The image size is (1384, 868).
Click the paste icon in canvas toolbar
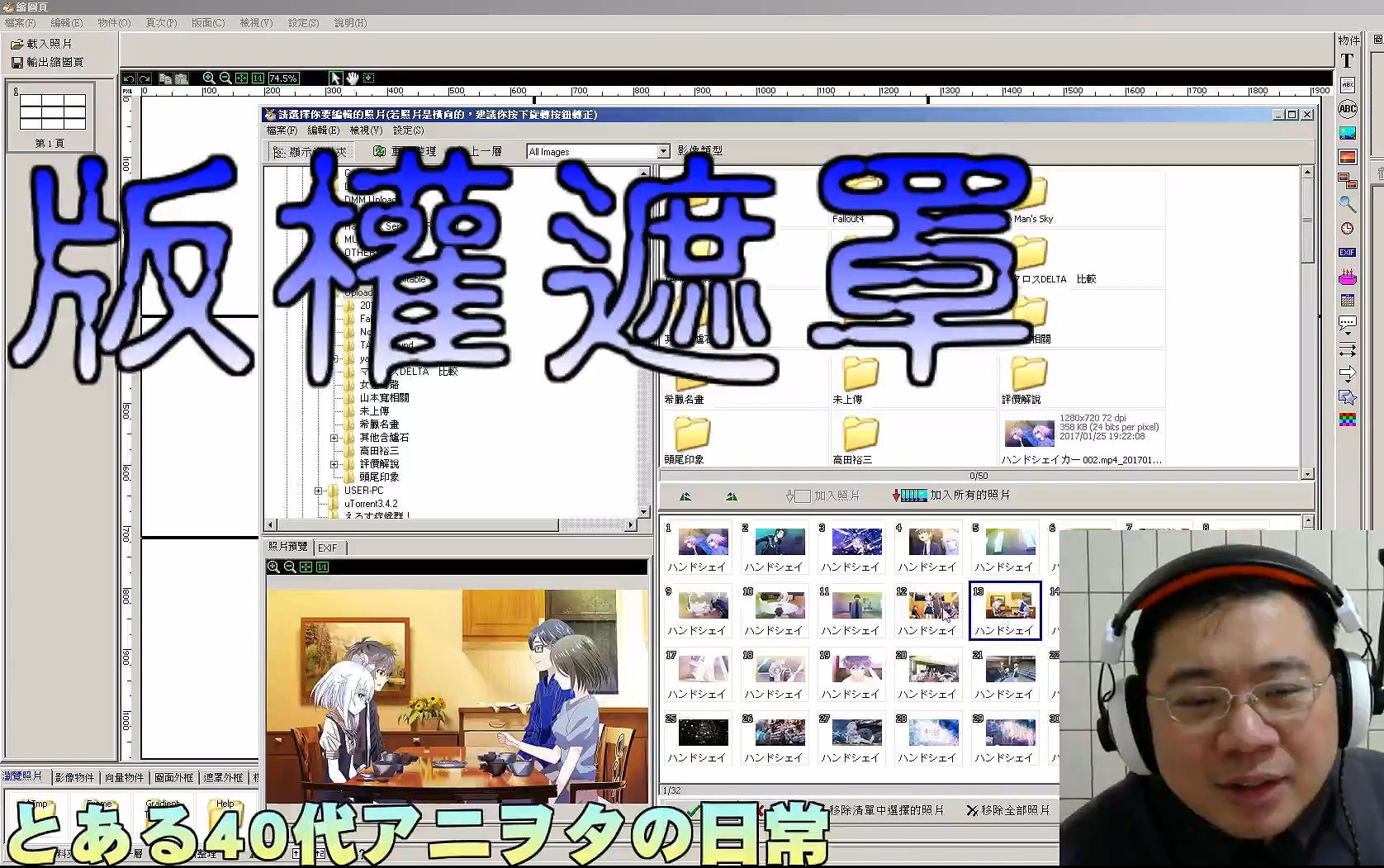182,78
